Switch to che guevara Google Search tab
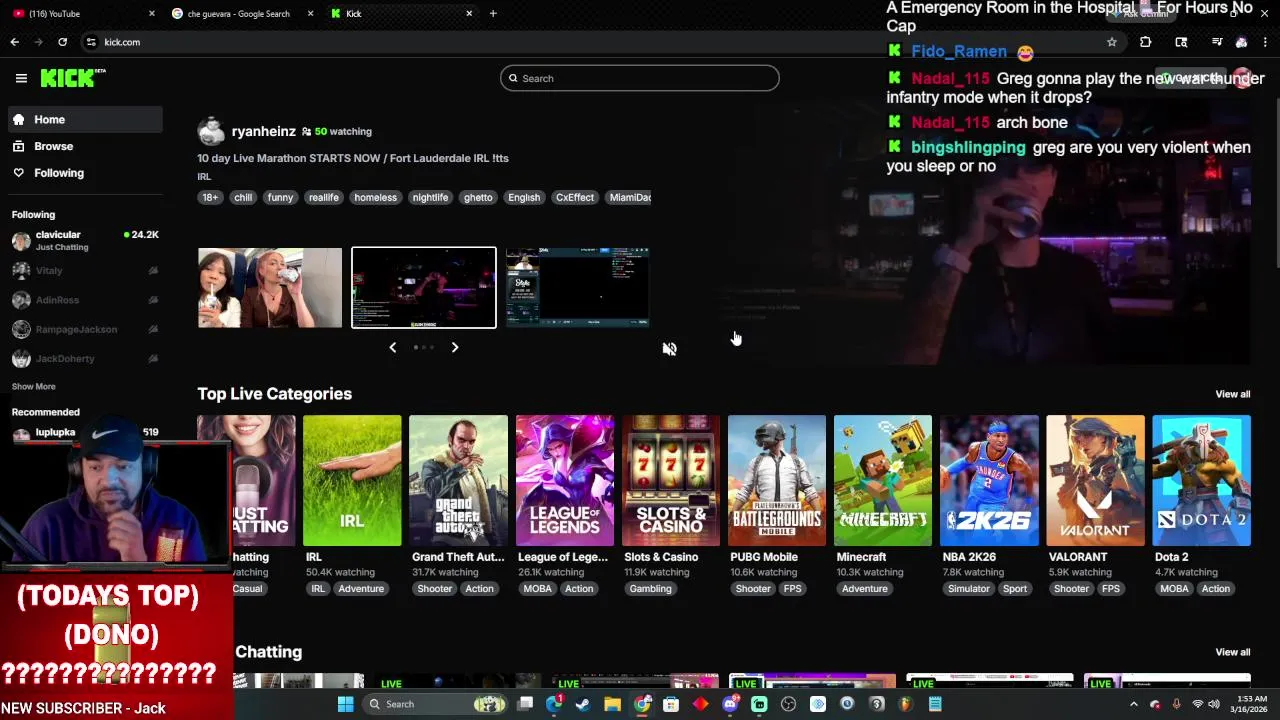Screen dimensions: 1280x720 point(240,13)
